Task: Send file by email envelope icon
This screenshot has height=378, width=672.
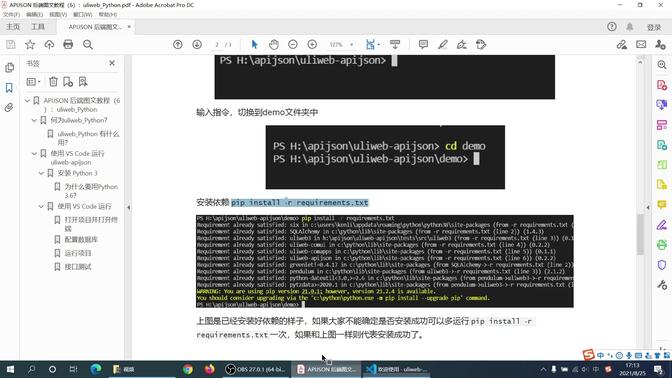Action: [x=641, y=45]
